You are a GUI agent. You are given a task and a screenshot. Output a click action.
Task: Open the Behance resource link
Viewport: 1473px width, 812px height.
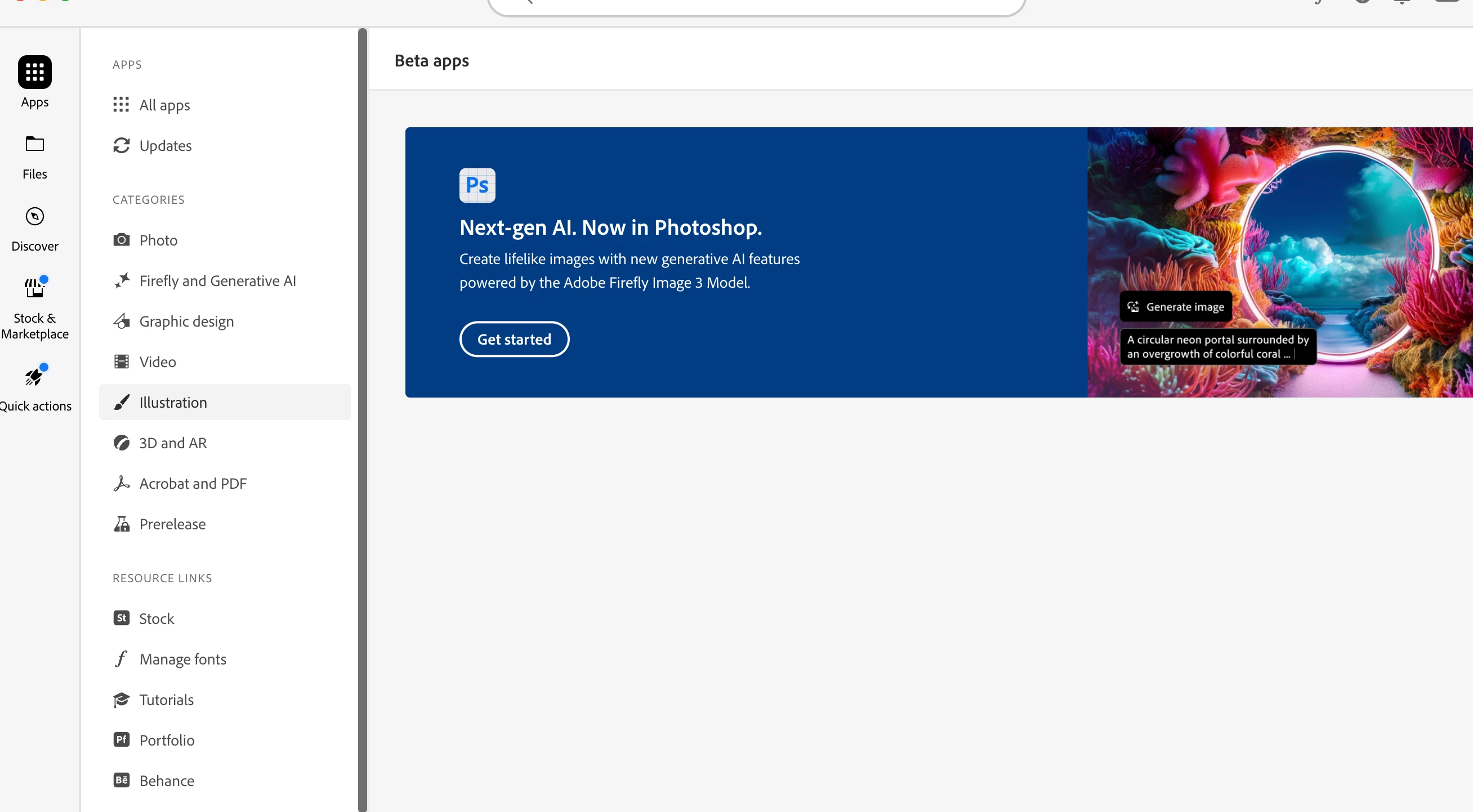point(167,780)
